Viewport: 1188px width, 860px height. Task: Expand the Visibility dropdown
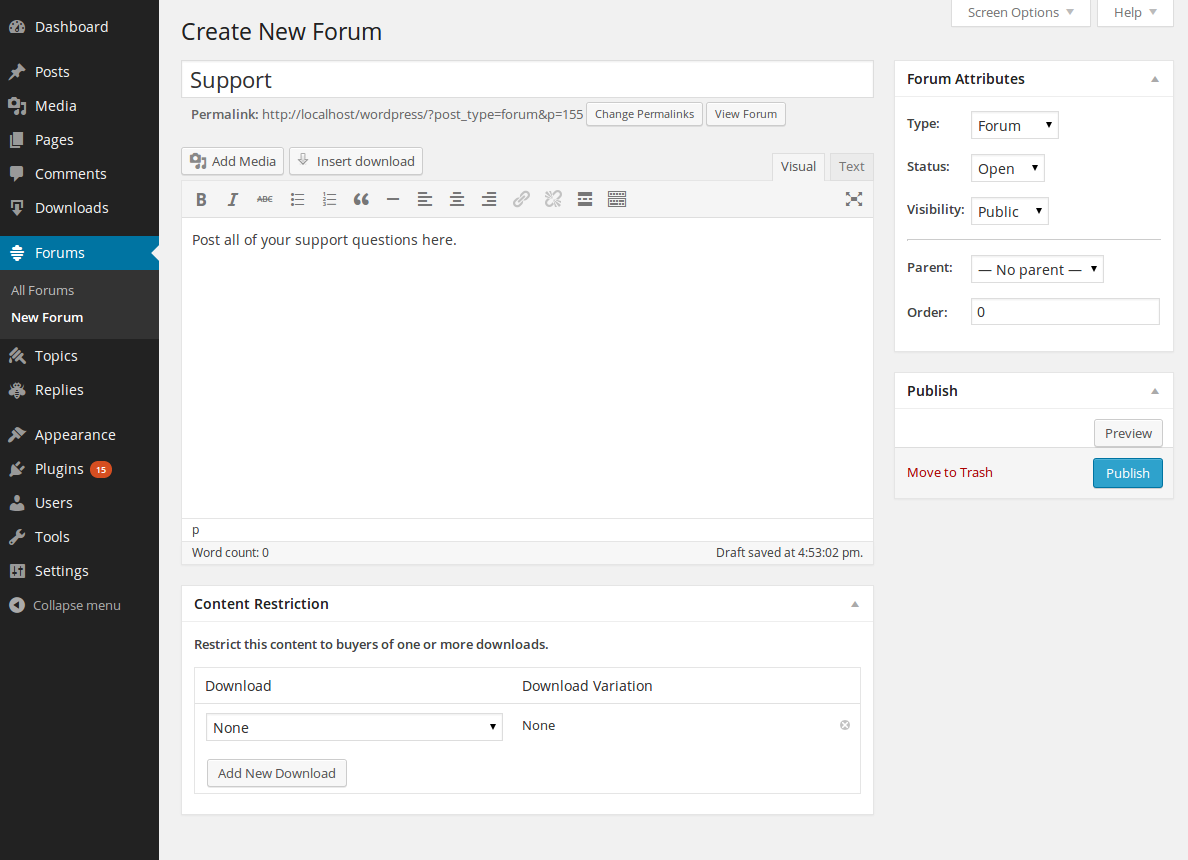(1009, 211)
